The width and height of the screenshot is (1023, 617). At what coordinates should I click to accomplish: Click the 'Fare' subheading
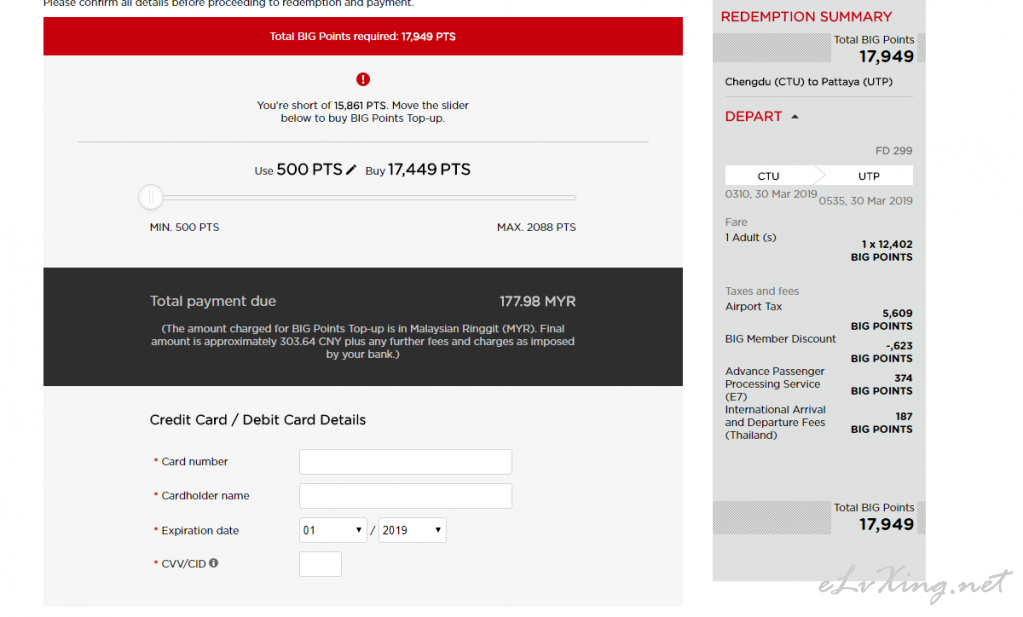(736, 222)
